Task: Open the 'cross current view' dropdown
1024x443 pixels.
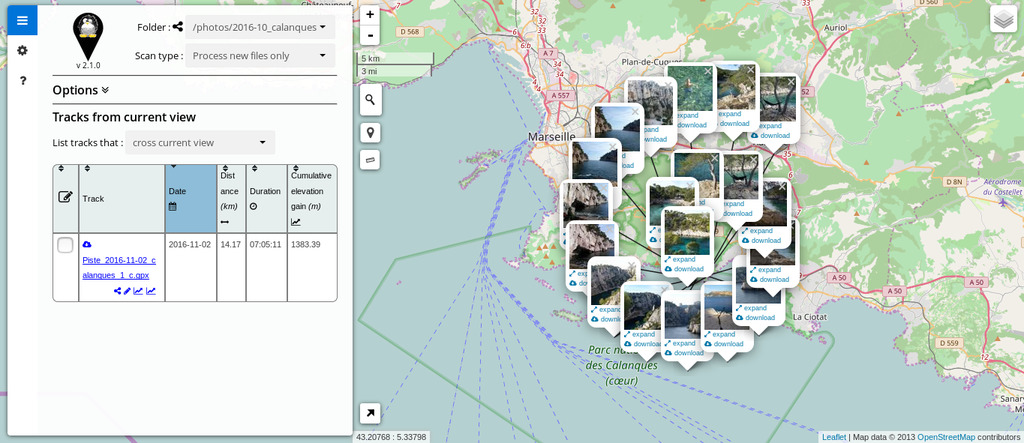Action: (x=200, y=142)
